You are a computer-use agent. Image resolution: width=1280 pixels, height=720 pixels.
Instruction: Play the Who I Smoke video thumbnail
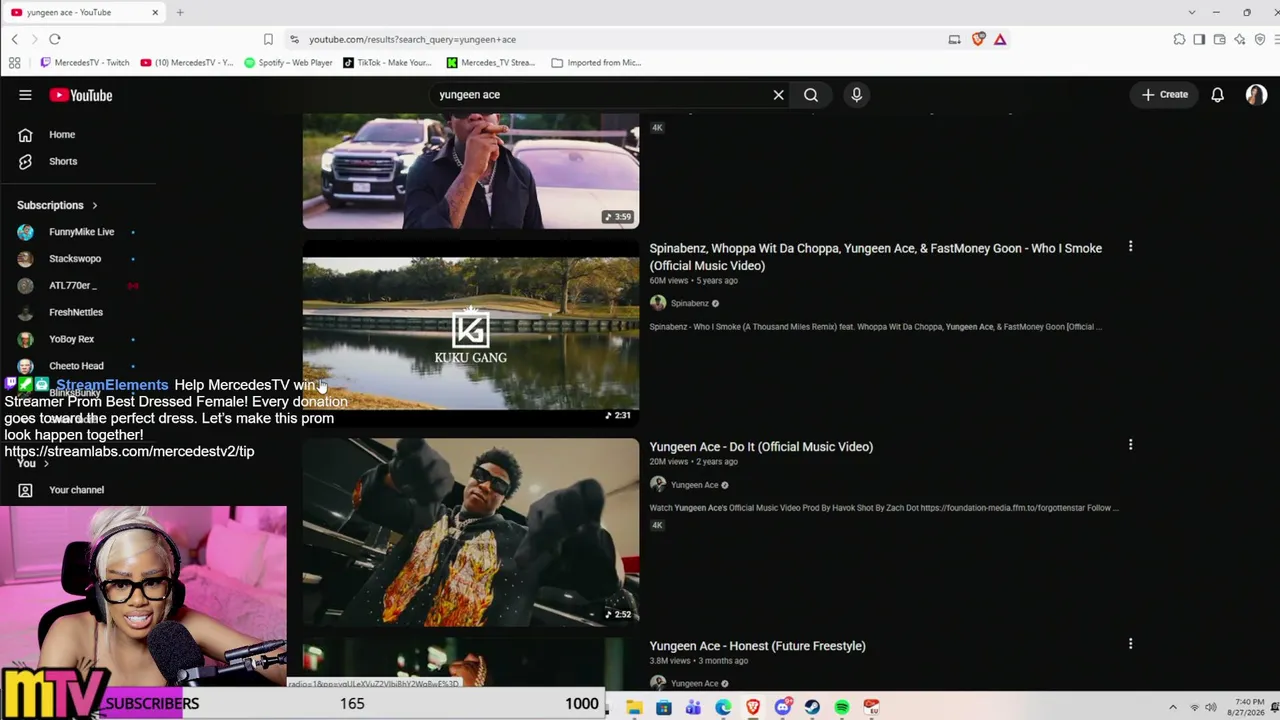470,333
